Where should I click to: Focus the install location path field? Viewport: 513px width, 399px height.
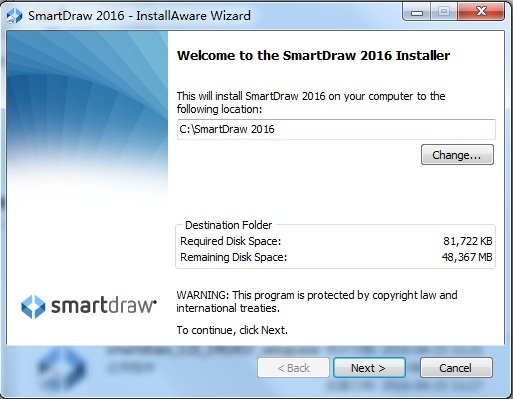click(x=336, y=129)
